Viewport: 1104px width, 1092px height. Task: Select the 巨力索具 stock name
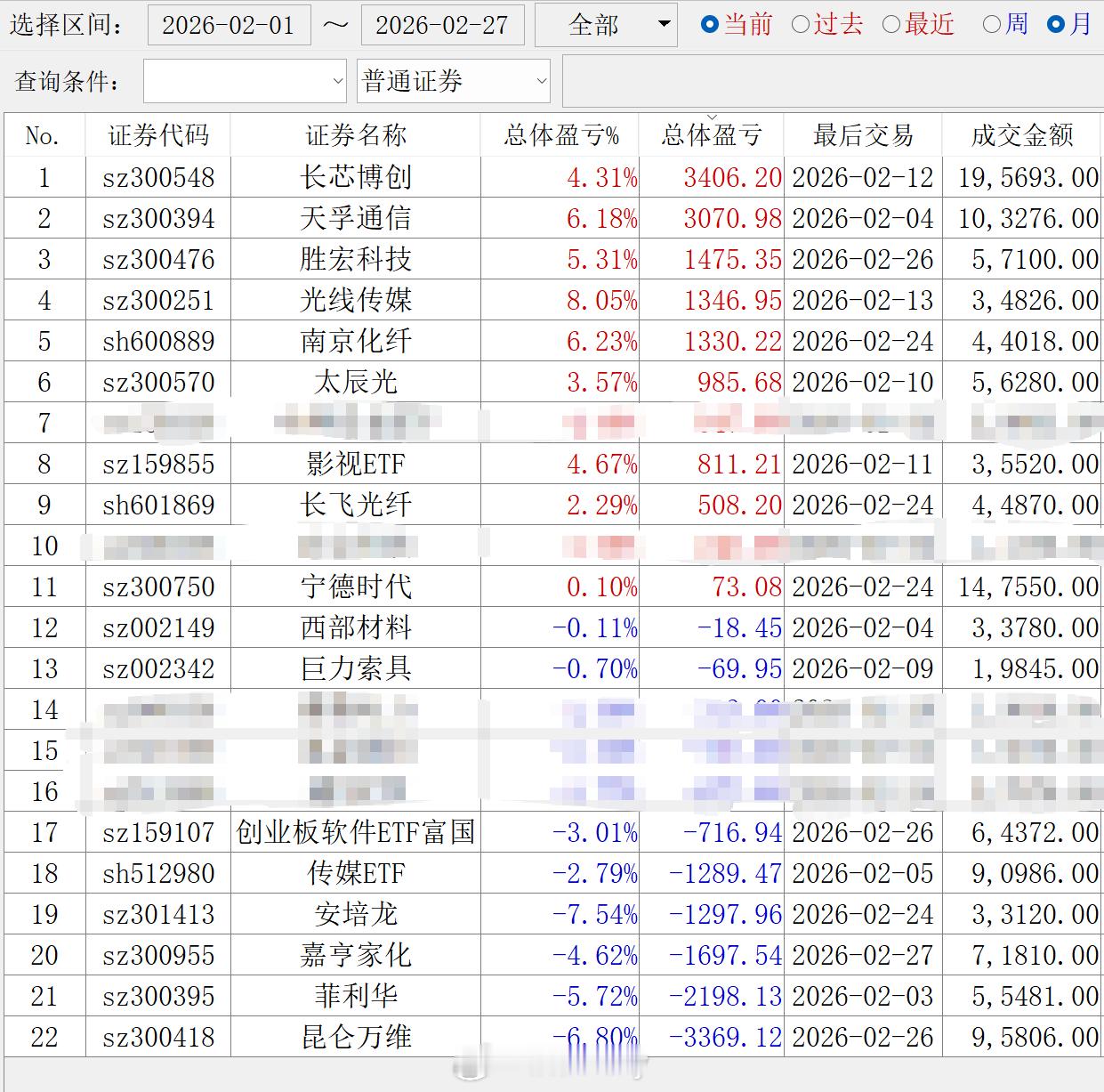tap(356, 668)
